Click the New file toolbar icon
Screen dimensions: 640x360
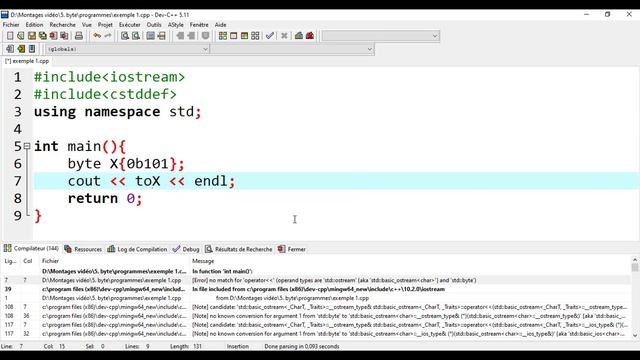coord(10,36)
